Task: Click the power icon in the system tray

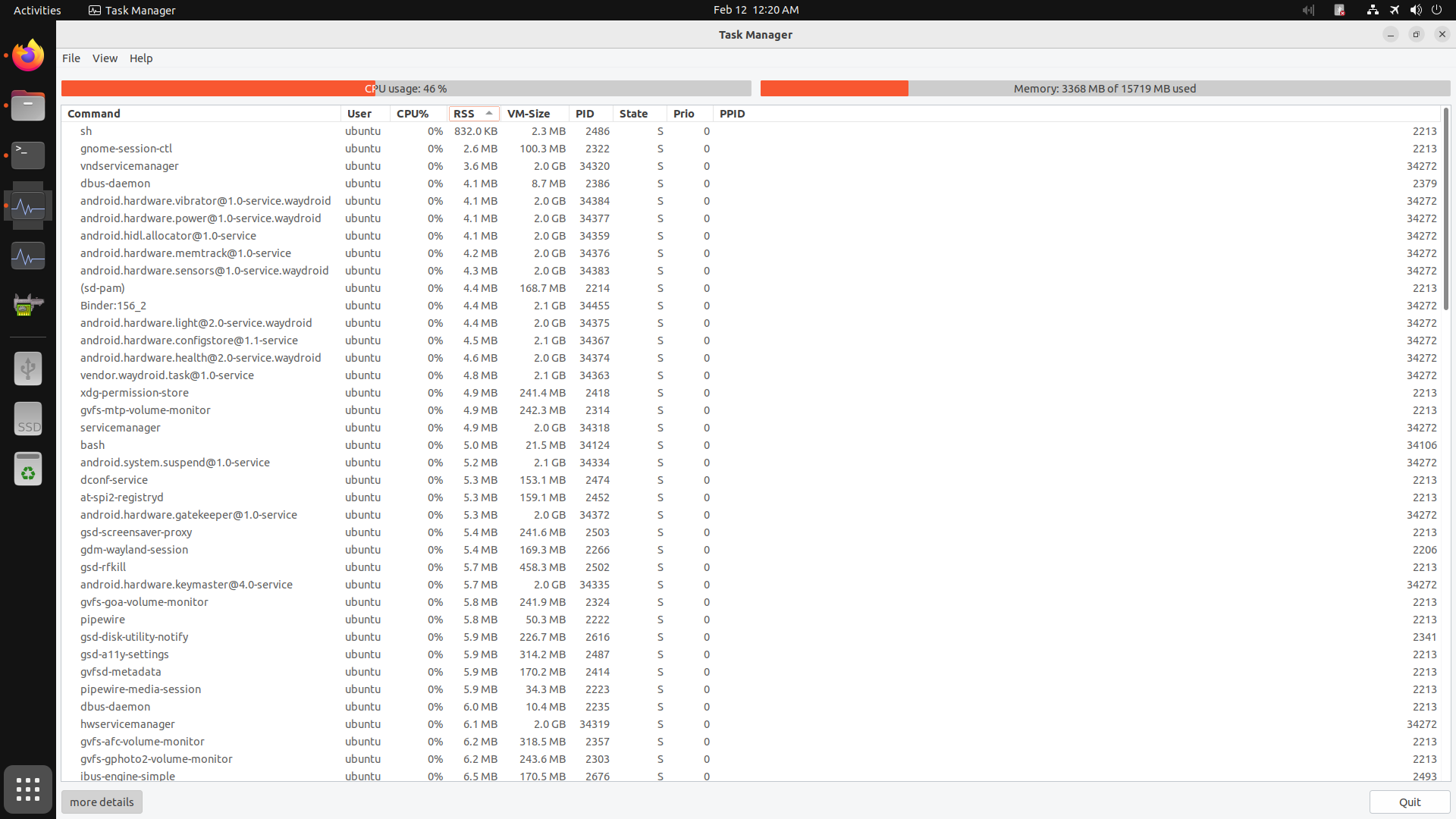Action: tap(1437, 10)
